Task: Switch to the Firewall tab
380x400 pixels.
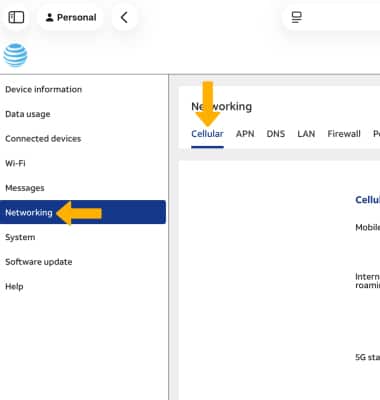Action: tap(344, 134)
